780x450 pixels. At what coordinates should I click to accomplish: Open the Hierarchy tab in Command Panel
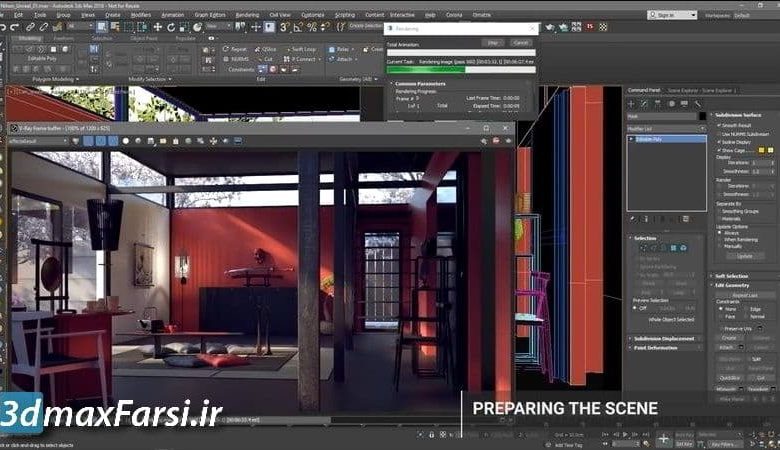point(658,104)
